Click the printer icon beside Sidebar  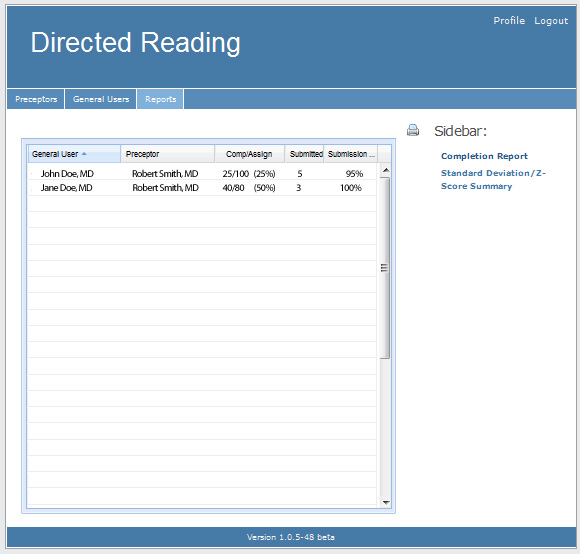413,130
